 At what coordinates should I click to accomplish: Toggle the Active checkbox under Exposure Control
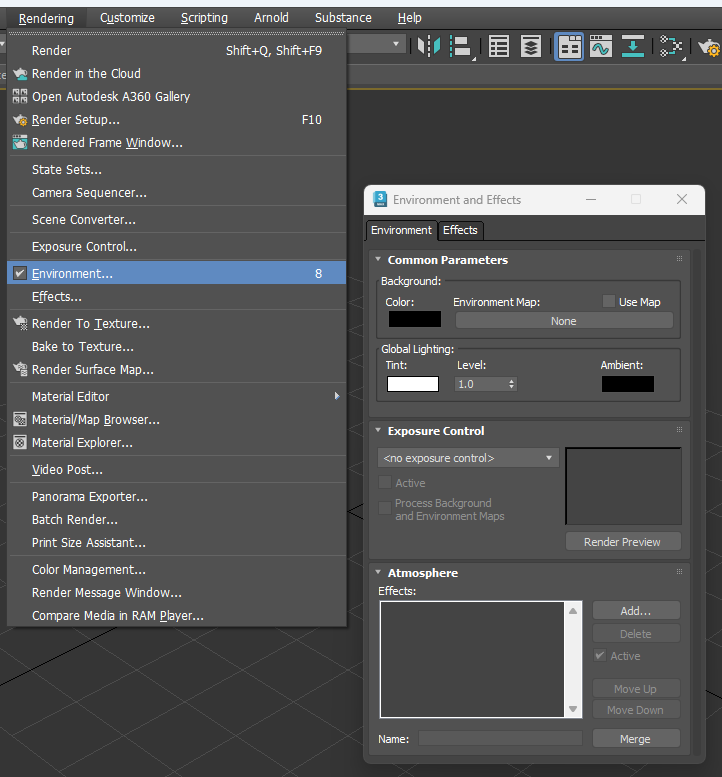385,482
